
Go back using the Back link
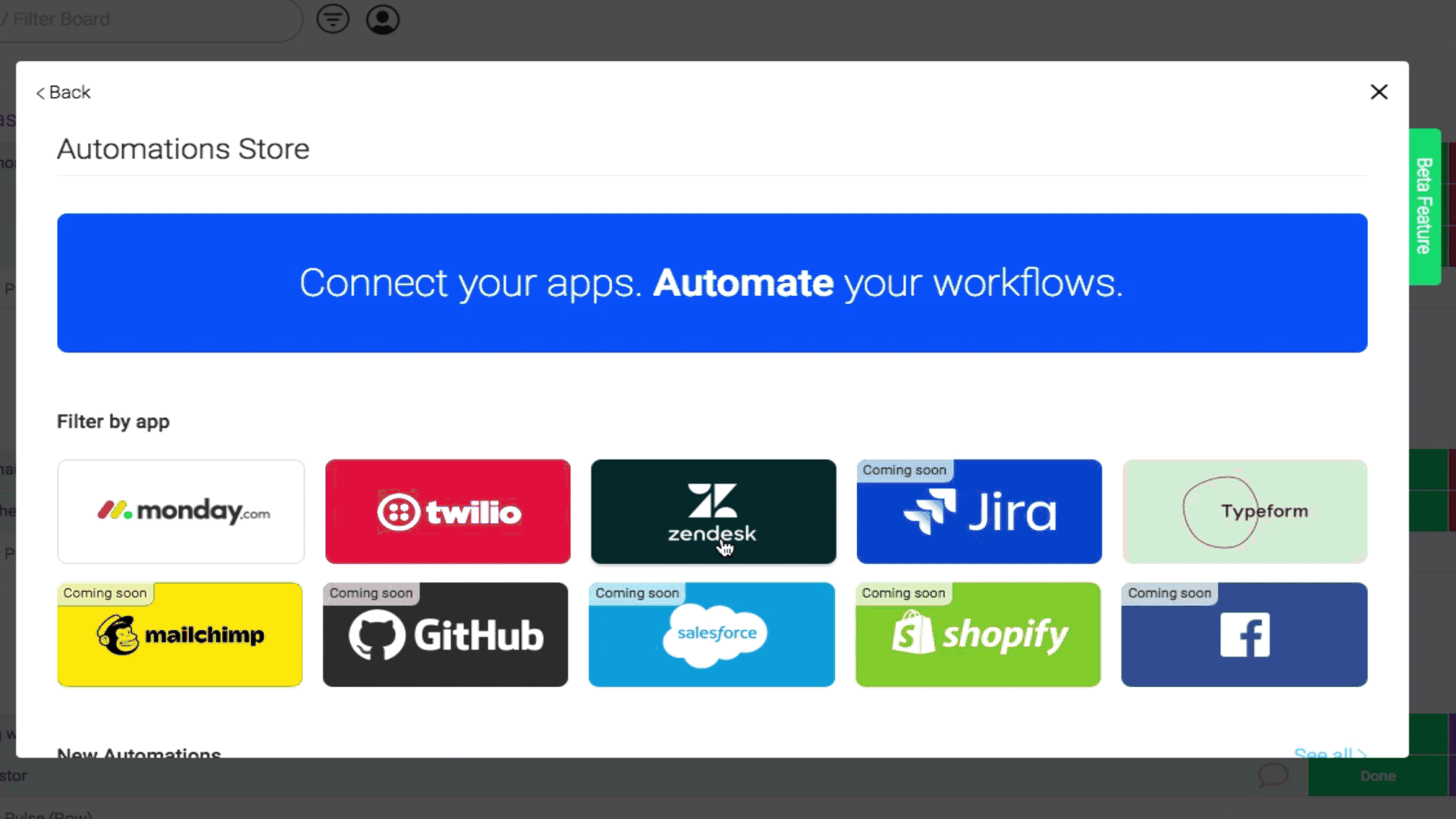click(x=63, y=93)
